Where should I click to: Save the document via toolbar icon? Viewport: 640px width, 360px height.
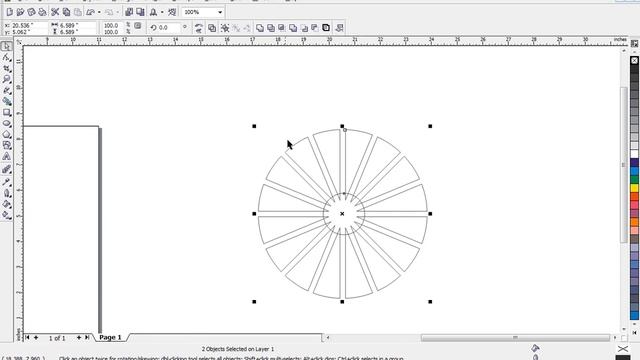coord(31,12)
